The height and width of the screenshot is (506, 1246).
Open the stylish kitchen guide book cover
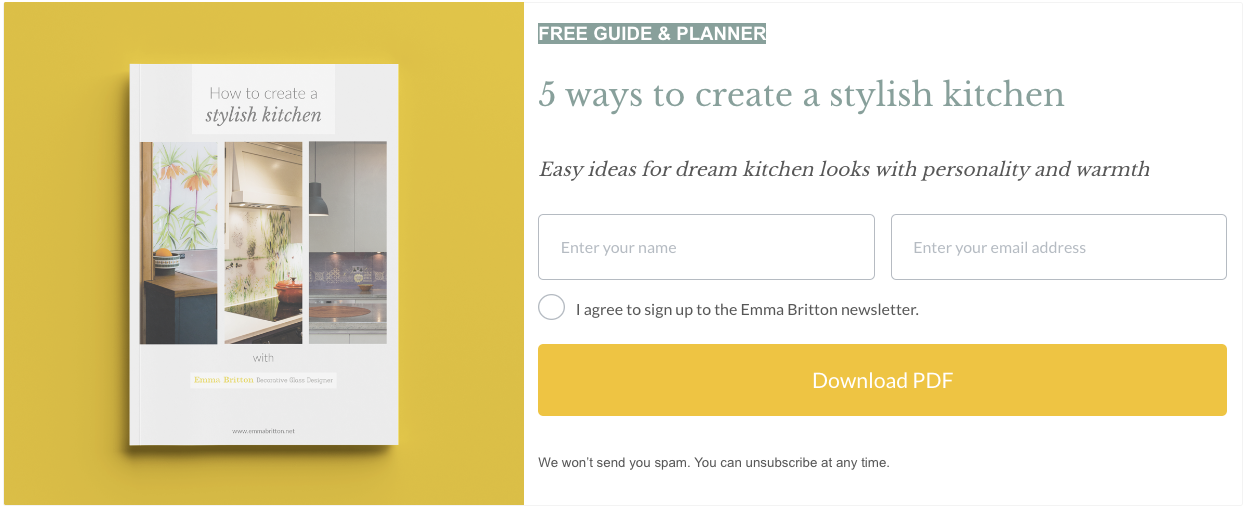coord(264,254)
